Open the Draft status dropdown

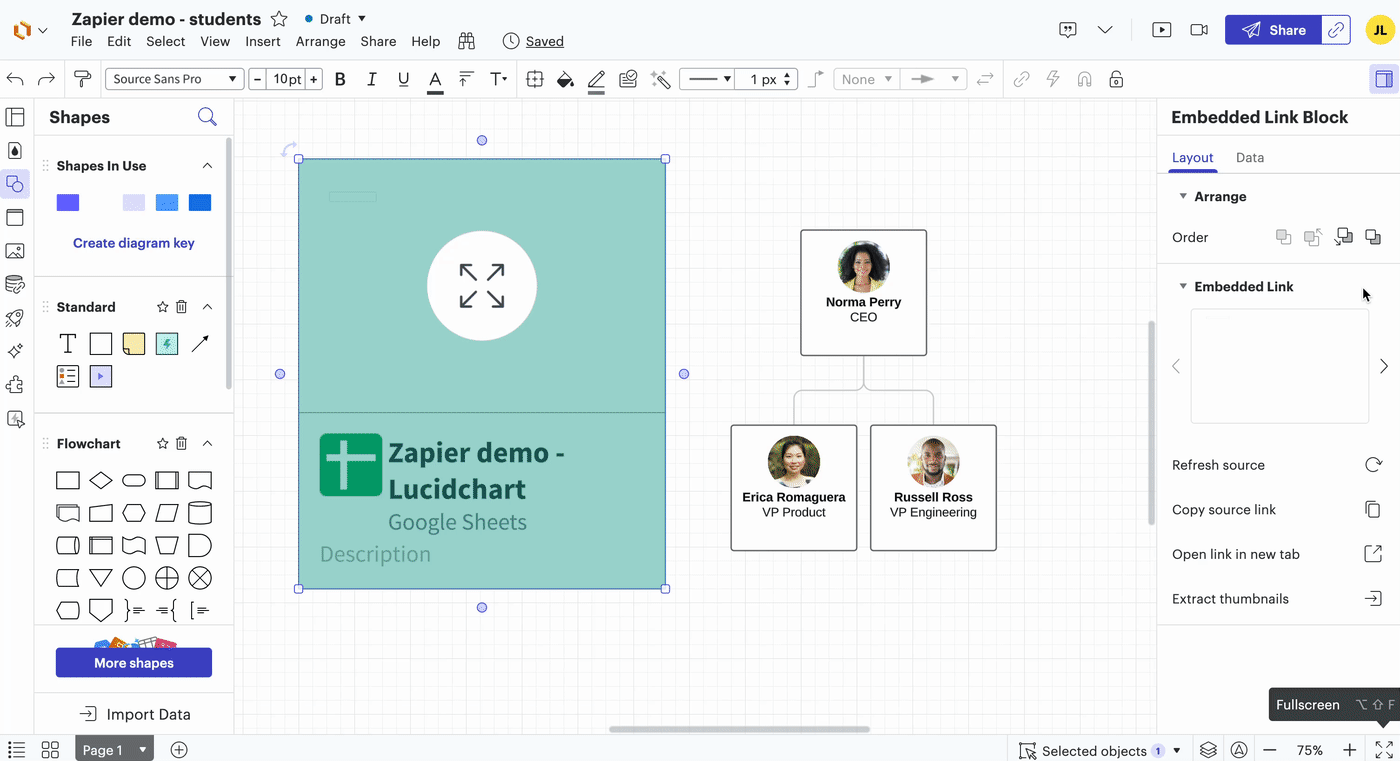click(335, 19)
